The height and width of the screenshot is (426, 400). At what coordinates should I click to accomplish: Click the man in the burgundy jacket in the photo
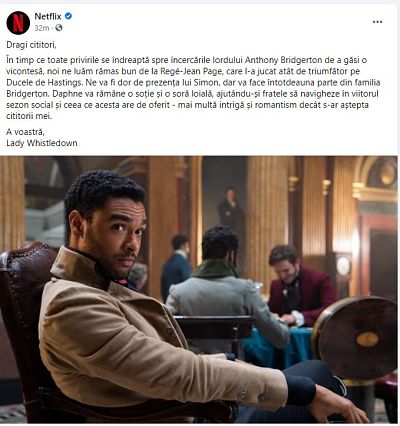(x=298, y=287)
